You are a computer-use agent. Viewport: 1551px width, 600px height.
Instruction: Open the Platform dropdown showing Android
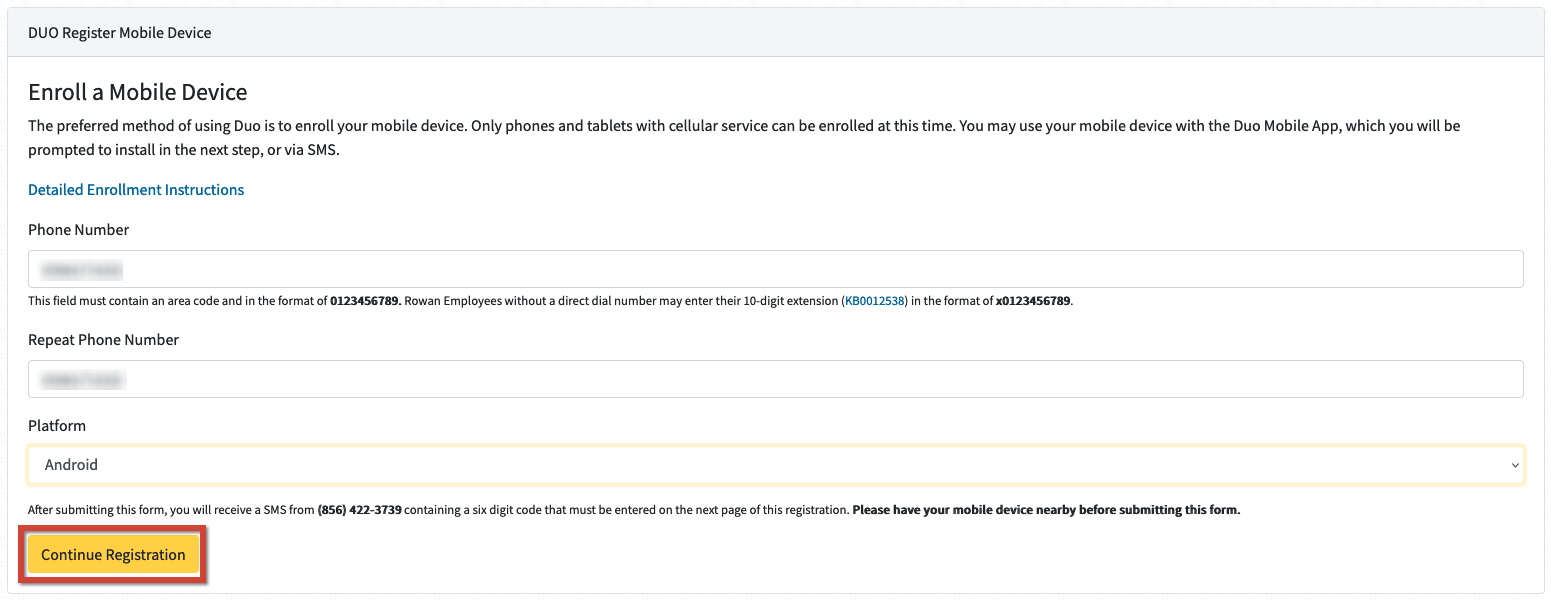tap(775, 465)
